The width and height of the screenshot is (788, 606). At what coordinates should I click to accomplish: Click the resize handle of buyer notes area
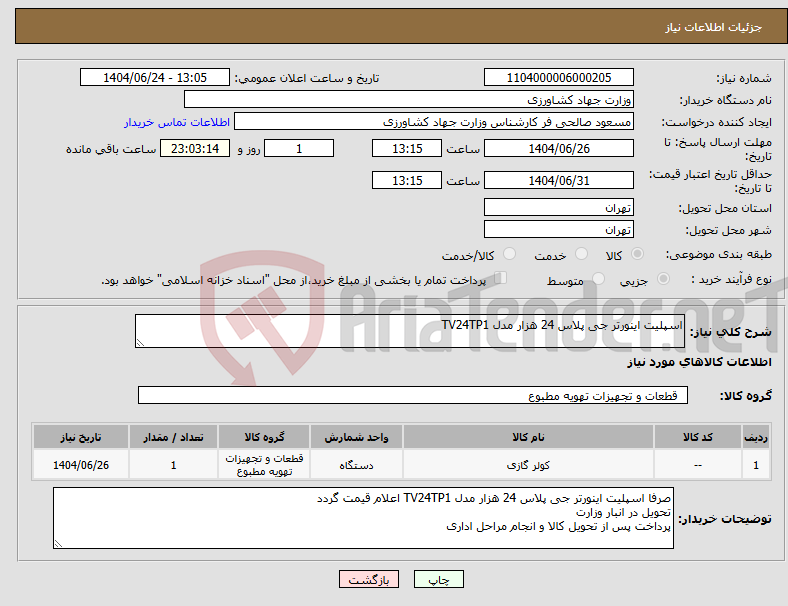click(58, 544)
